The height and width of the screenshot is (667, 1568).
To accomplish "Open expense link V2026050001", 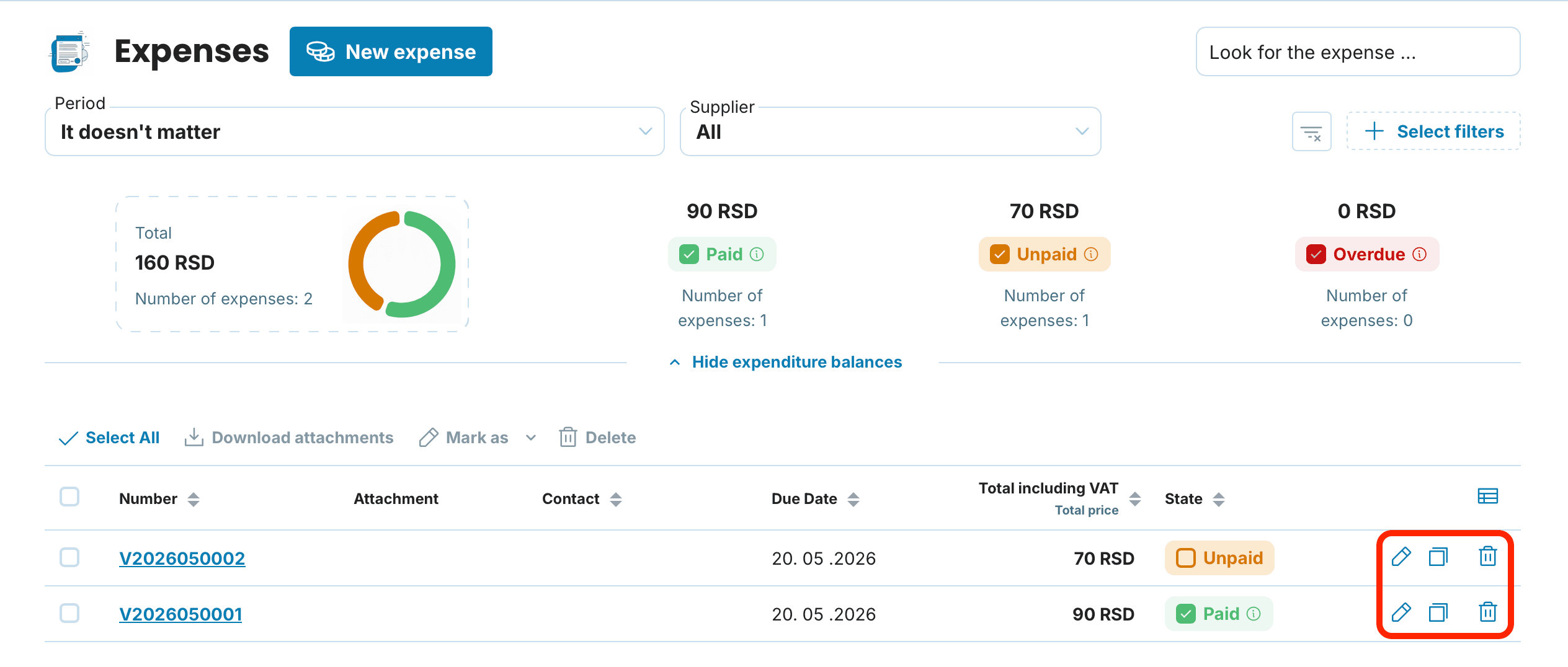I will (x=180, y=614).
